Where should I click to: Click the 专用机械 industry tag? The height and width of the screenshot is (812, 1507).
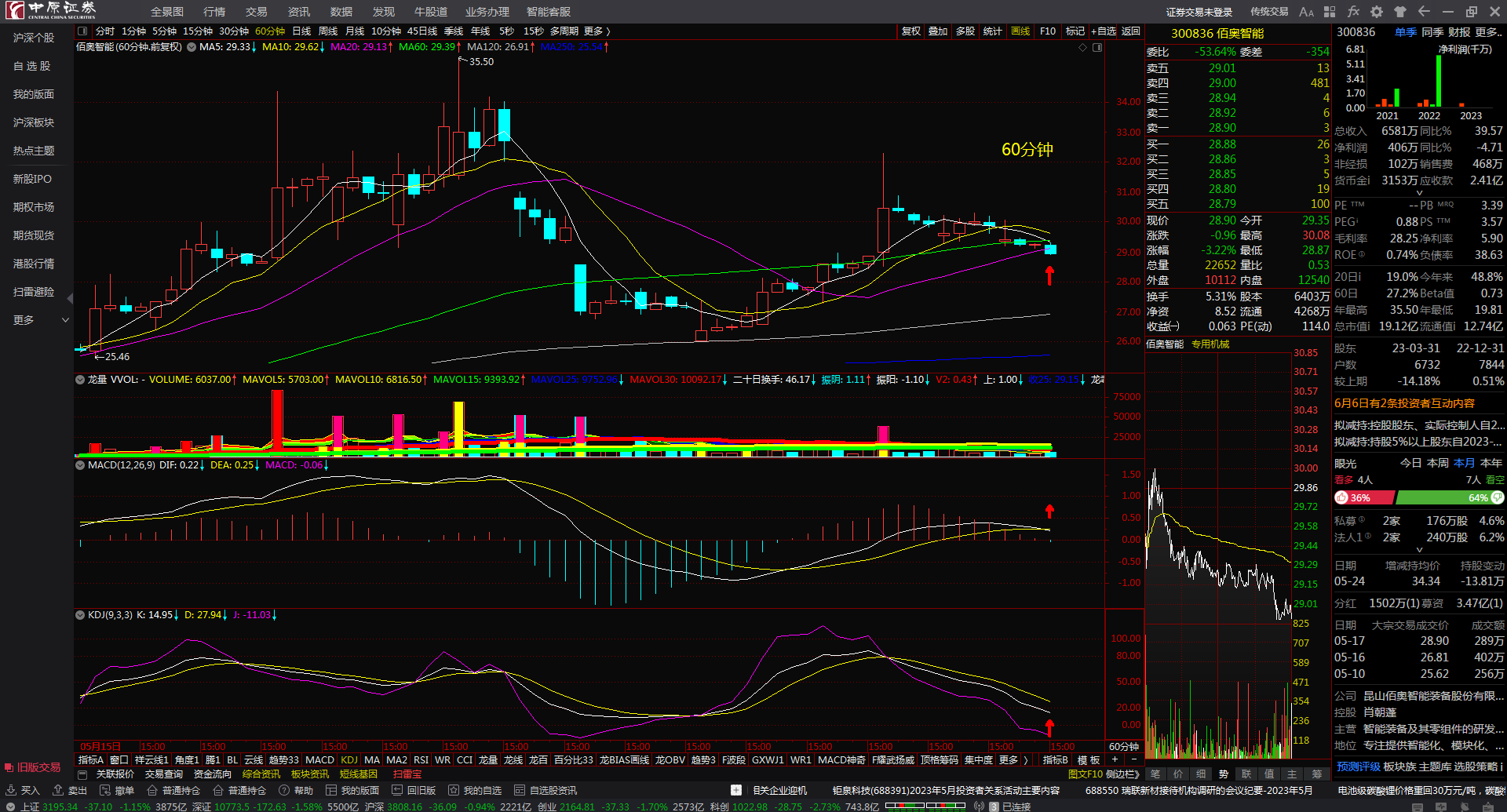[1210, 344]
